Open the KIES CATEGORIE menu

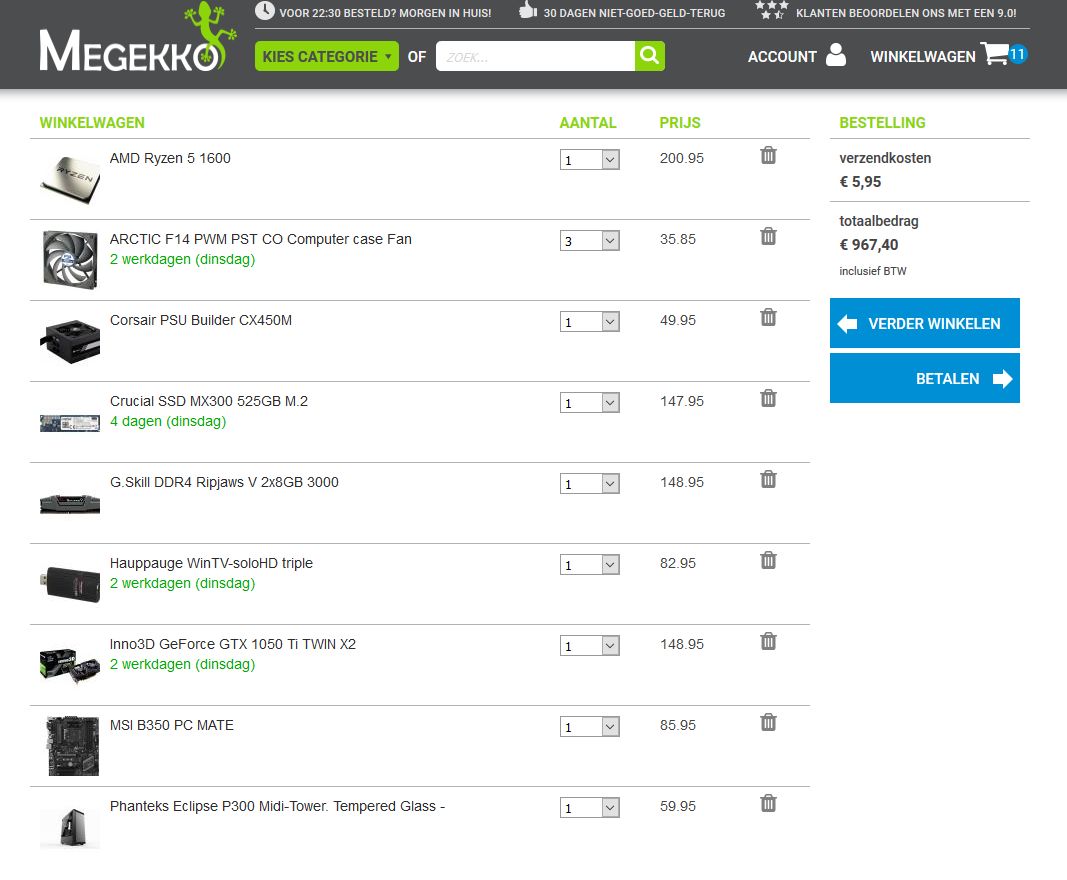pyautogui.click(x=327, y=56)
